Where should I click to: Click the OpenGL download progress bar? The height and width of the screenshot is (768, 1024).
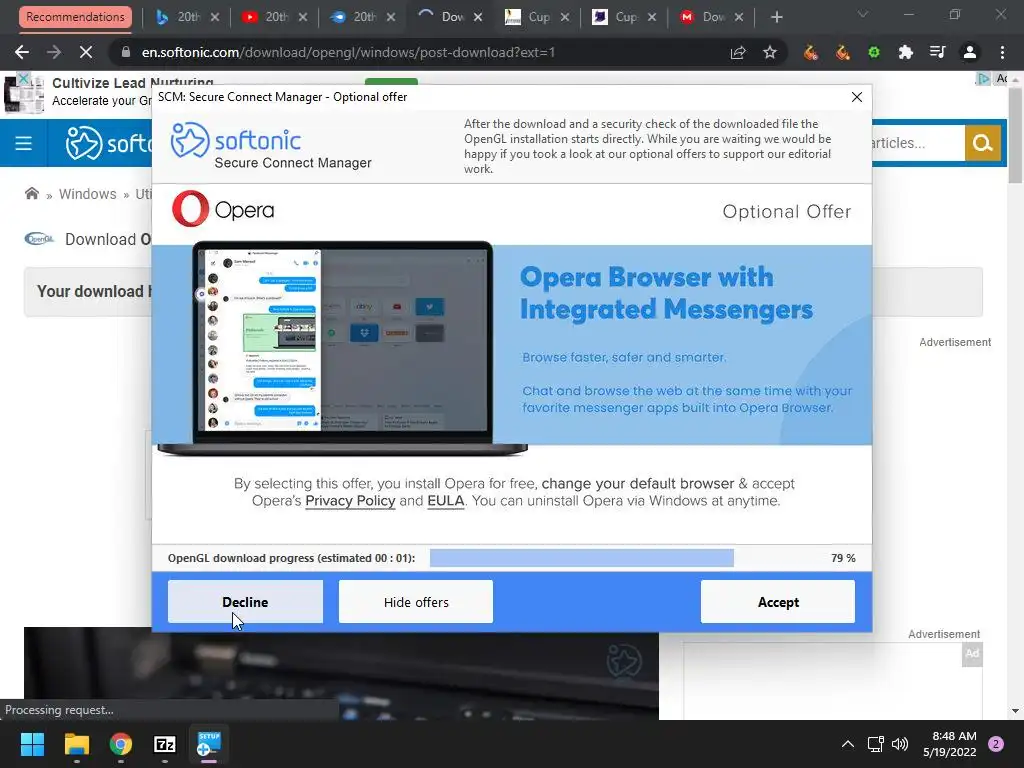click(x=582, y=558)
